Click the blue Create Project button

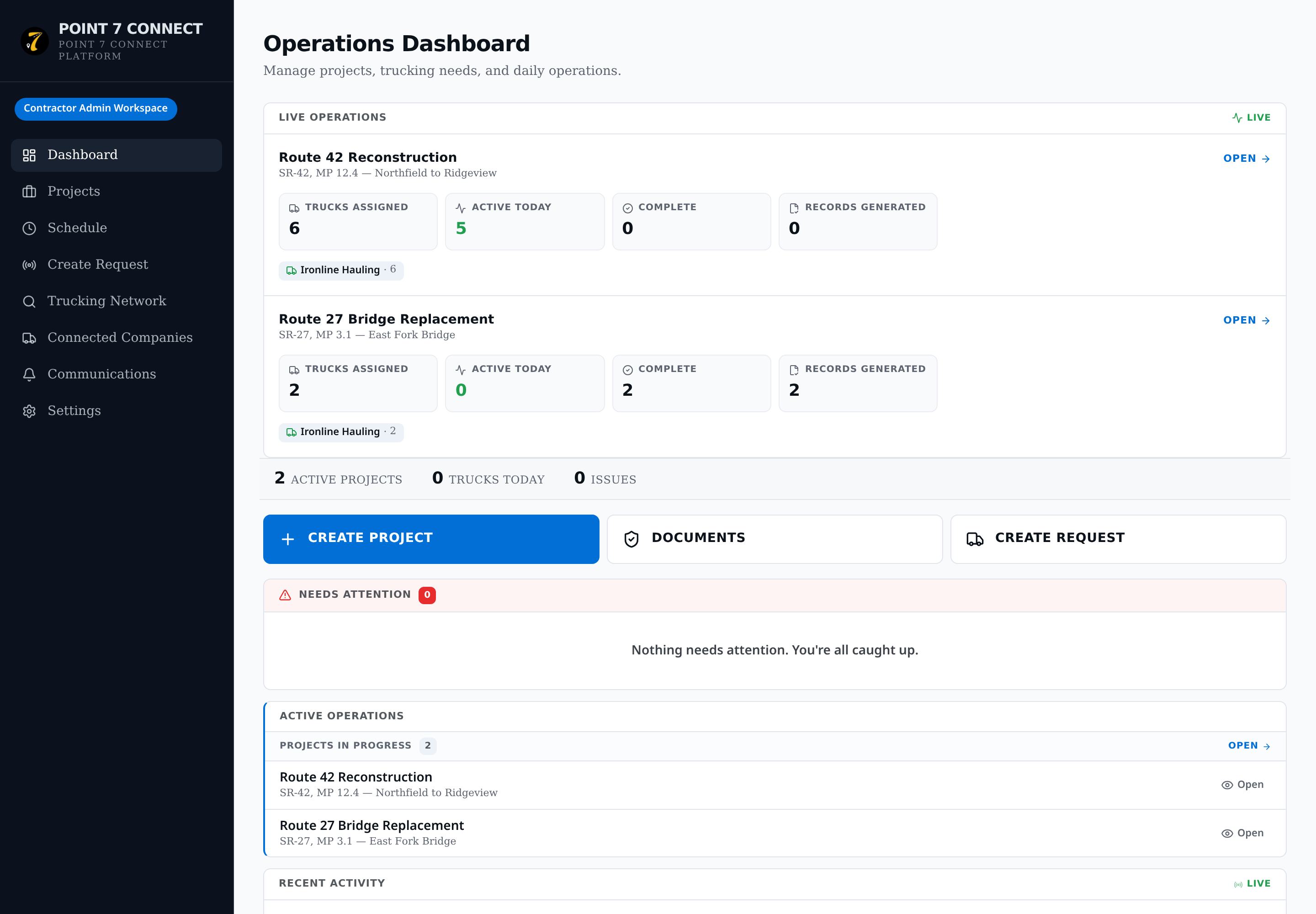click(431, 539)
